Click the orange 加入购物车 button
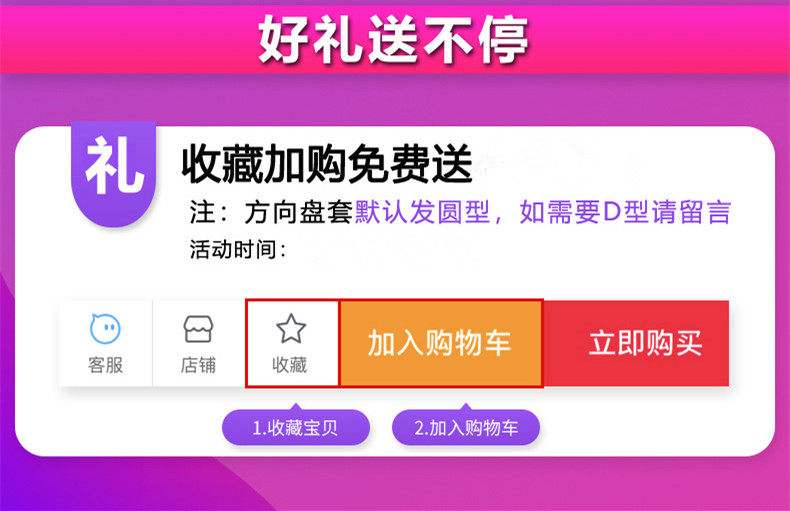Image resolution: width=790 pixels, height=511 pixels. point(441,343)
